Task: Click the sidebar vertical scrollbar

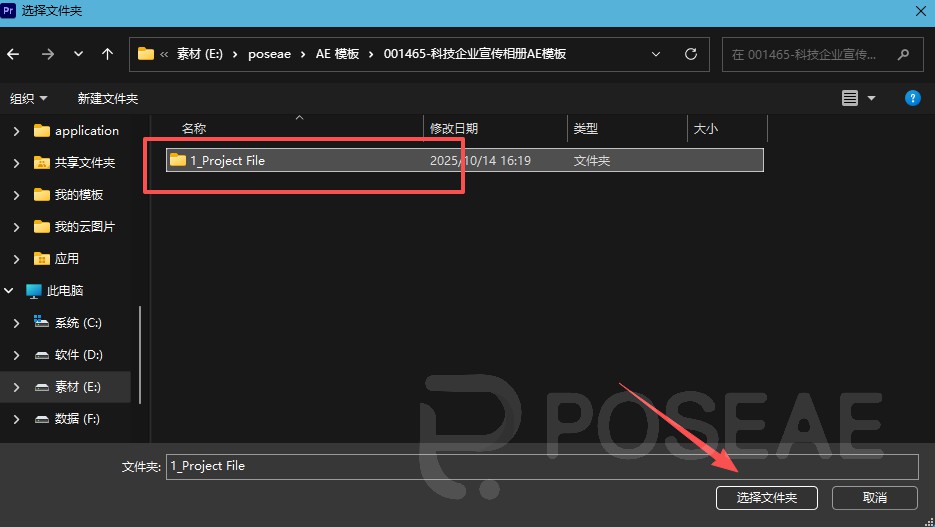Action: pyautogui.click(x=140, y=355)
